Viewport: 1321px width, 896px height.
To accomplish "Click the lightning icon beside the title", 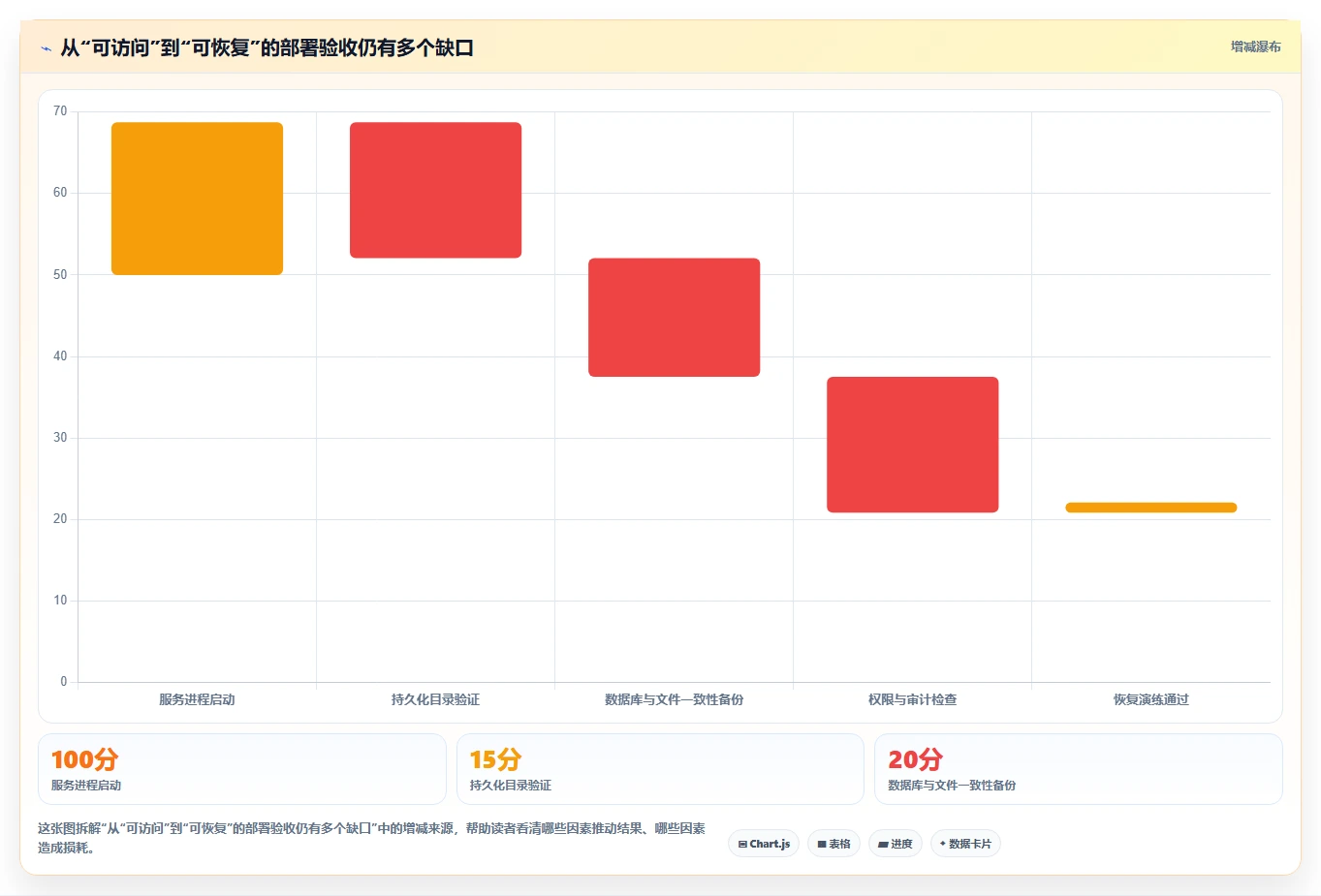I will [47, 48].
